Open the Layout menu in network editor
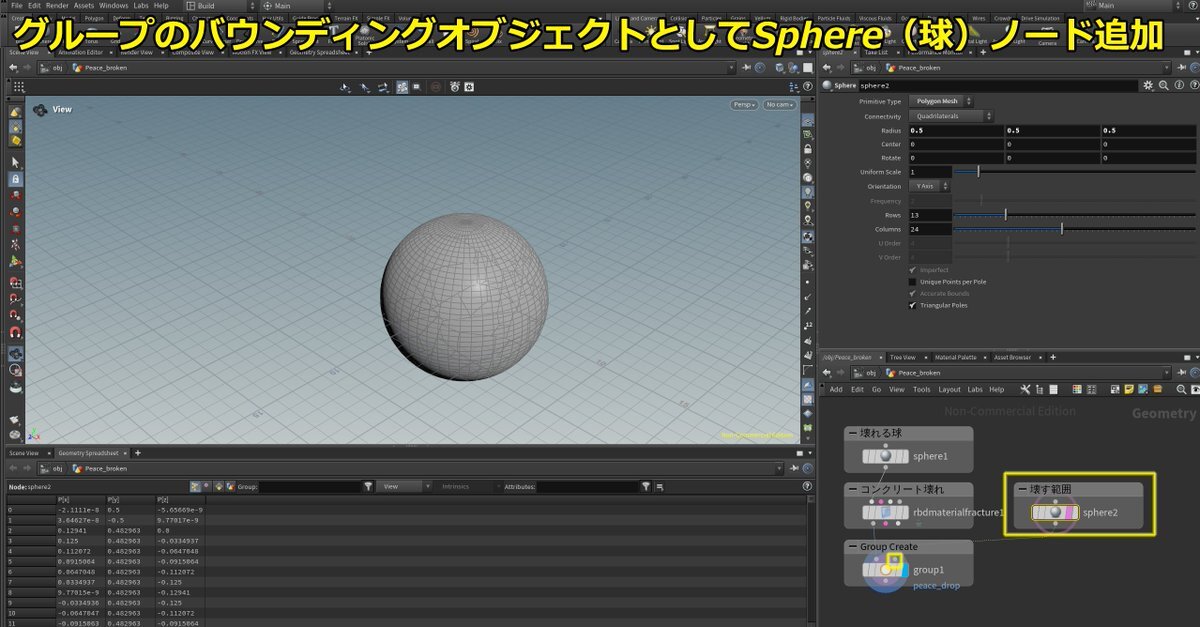The width and height of the screenshot is (1200, 627). coord(949,389)
